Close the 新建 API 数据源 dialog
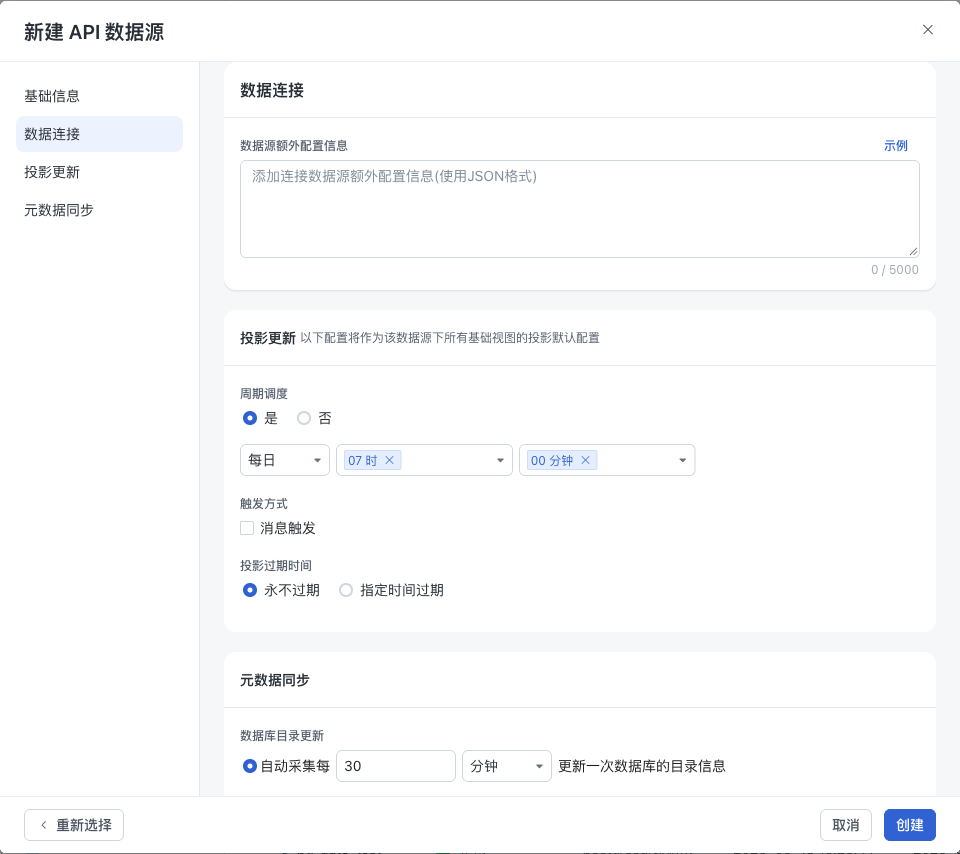This screenshot has width=960, height=854. click(928, 29)
